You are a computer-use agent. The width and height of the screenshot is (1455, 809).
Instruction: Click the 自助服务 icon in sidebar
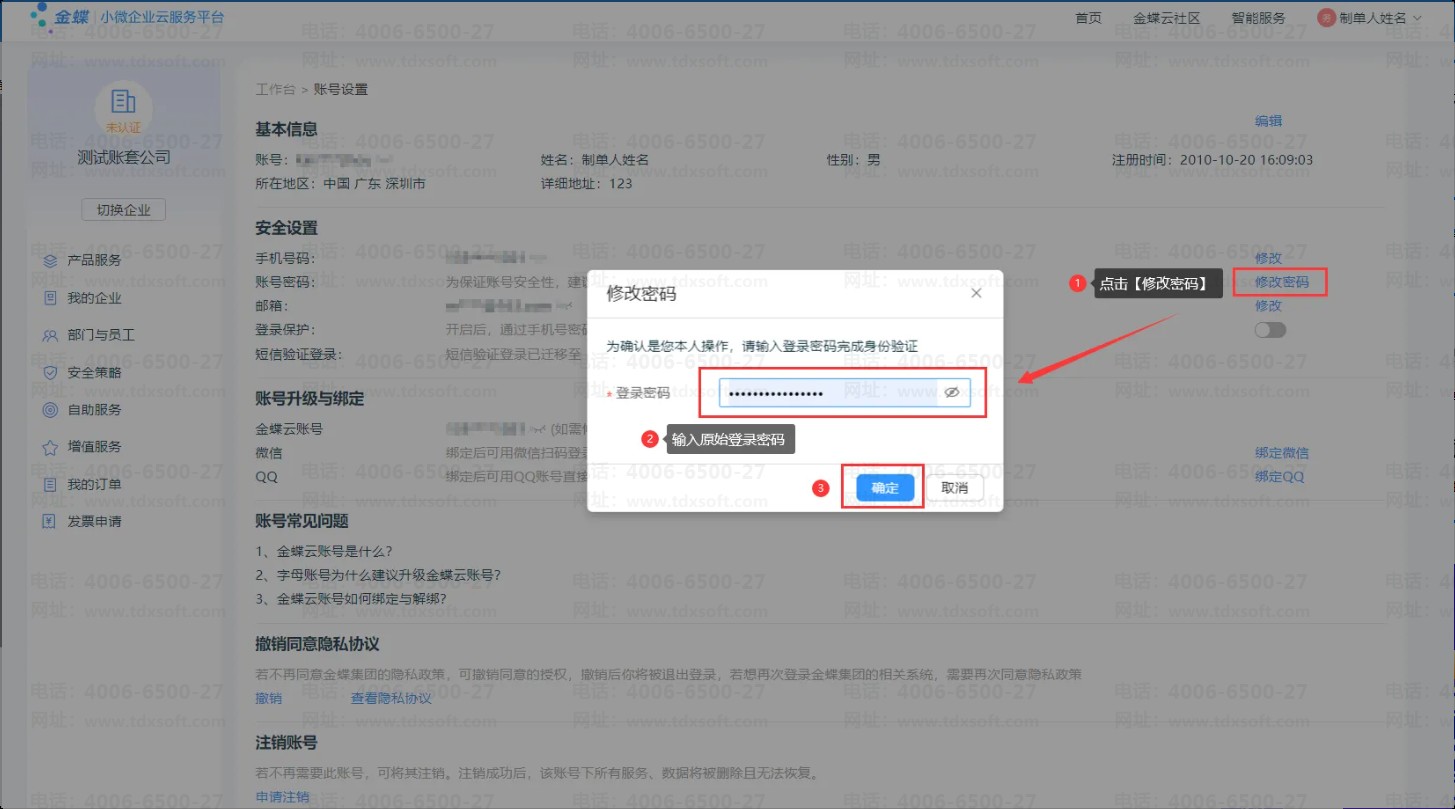[x=50, y=410]
